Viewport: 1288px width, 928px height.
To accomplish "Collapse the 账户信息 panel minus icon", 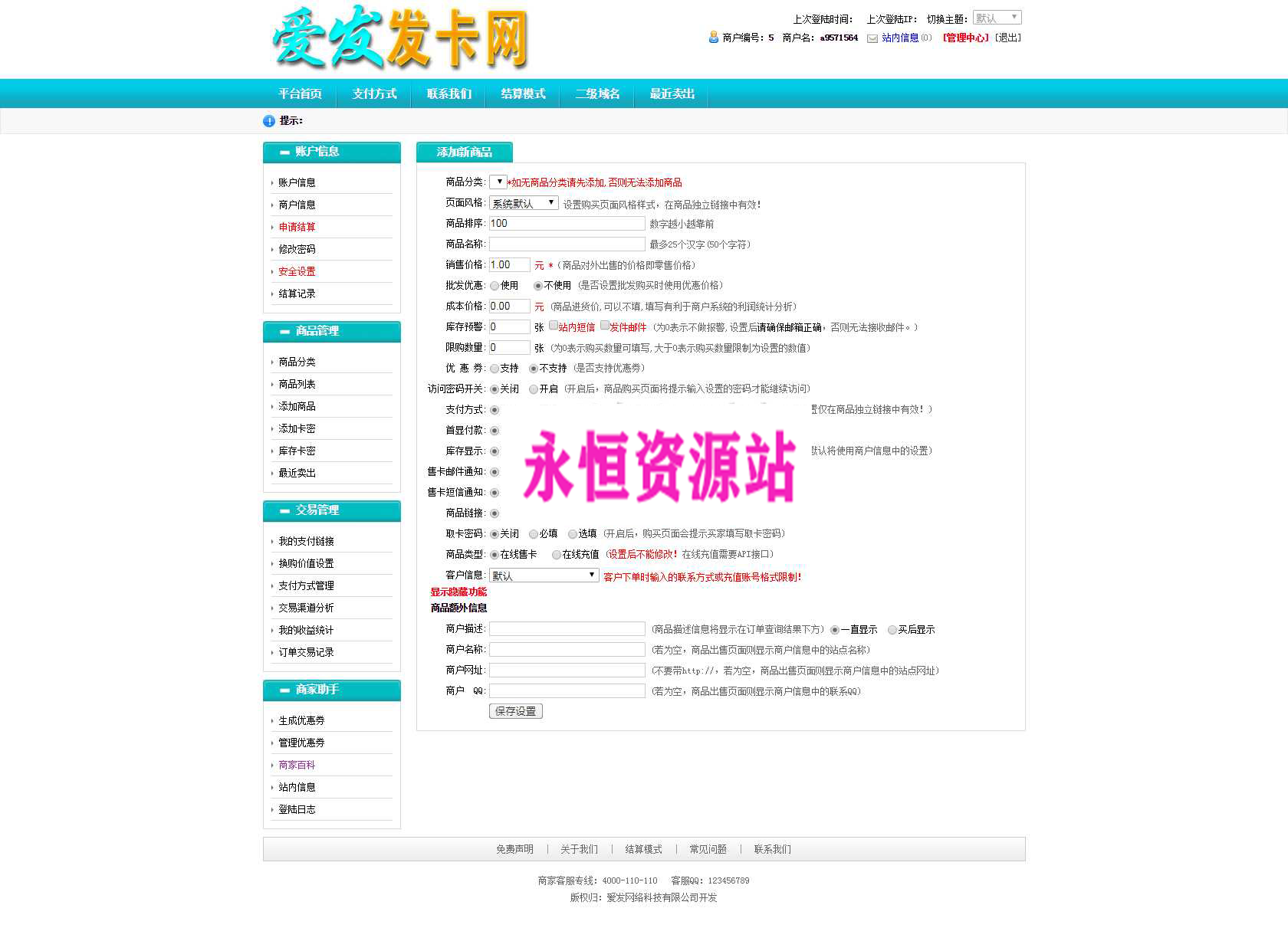I will click(x=284, y=152).
